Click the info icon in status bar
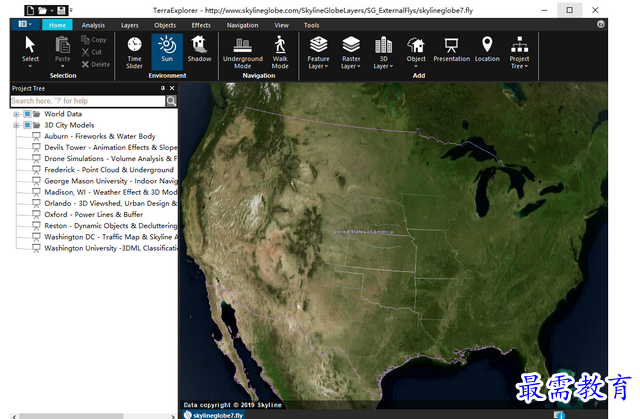The height and width of the screenshot is (419, 640). tap(560, 415)
